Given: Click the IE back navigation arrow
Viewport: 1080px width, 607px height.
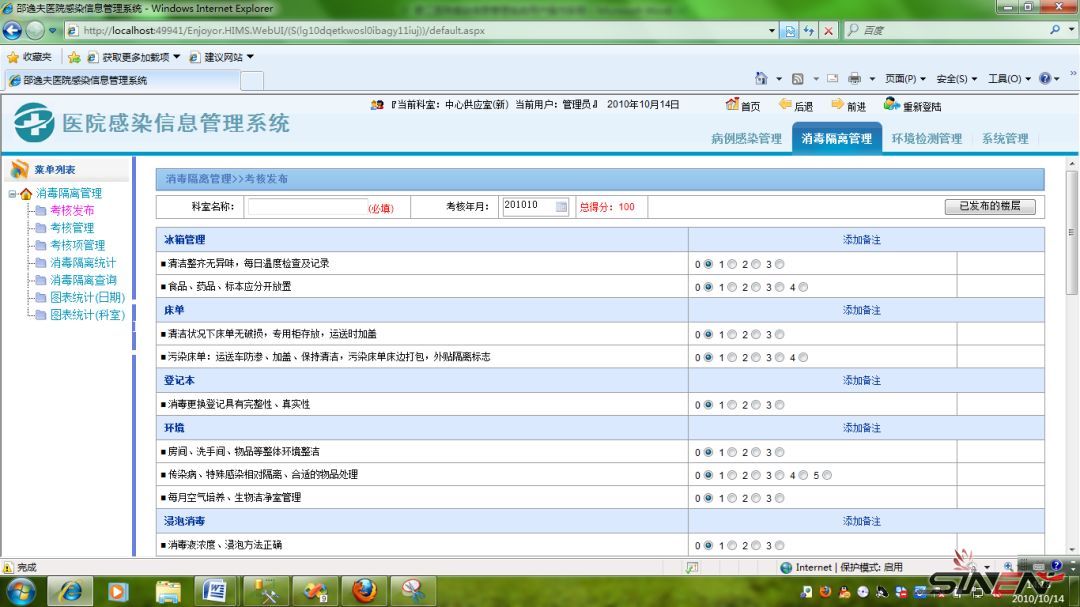Looking at the screenshot, I should point(12,30).
